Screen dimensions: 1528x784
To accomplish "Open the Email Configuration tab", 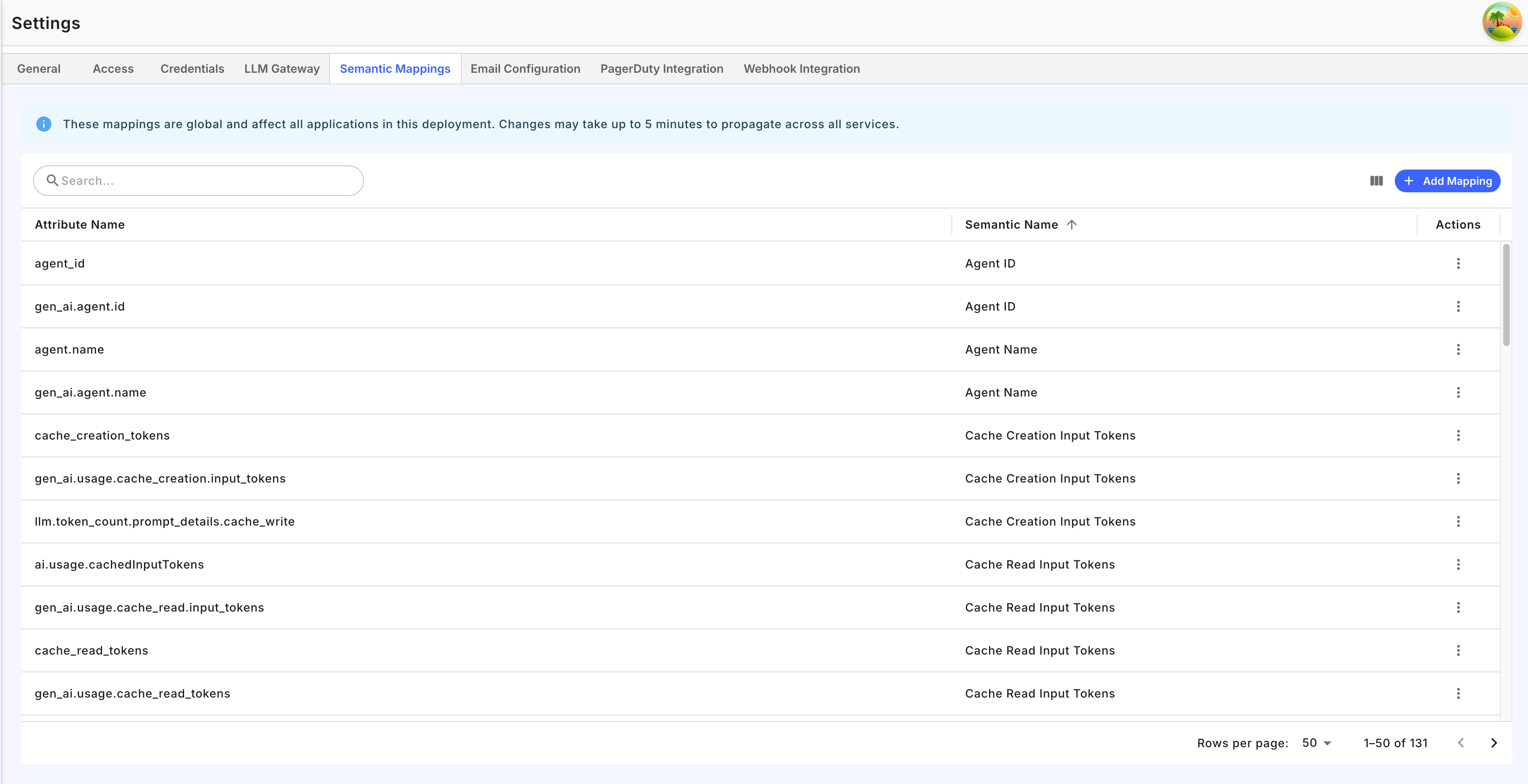I will pyautogui.click(x=525, y=69).
